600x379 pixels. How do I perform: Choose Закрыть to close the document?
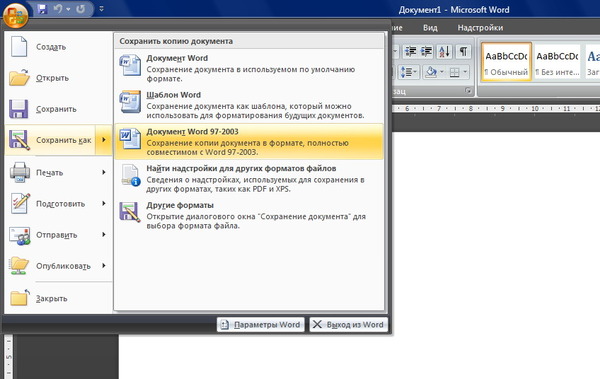click(59, 299)
